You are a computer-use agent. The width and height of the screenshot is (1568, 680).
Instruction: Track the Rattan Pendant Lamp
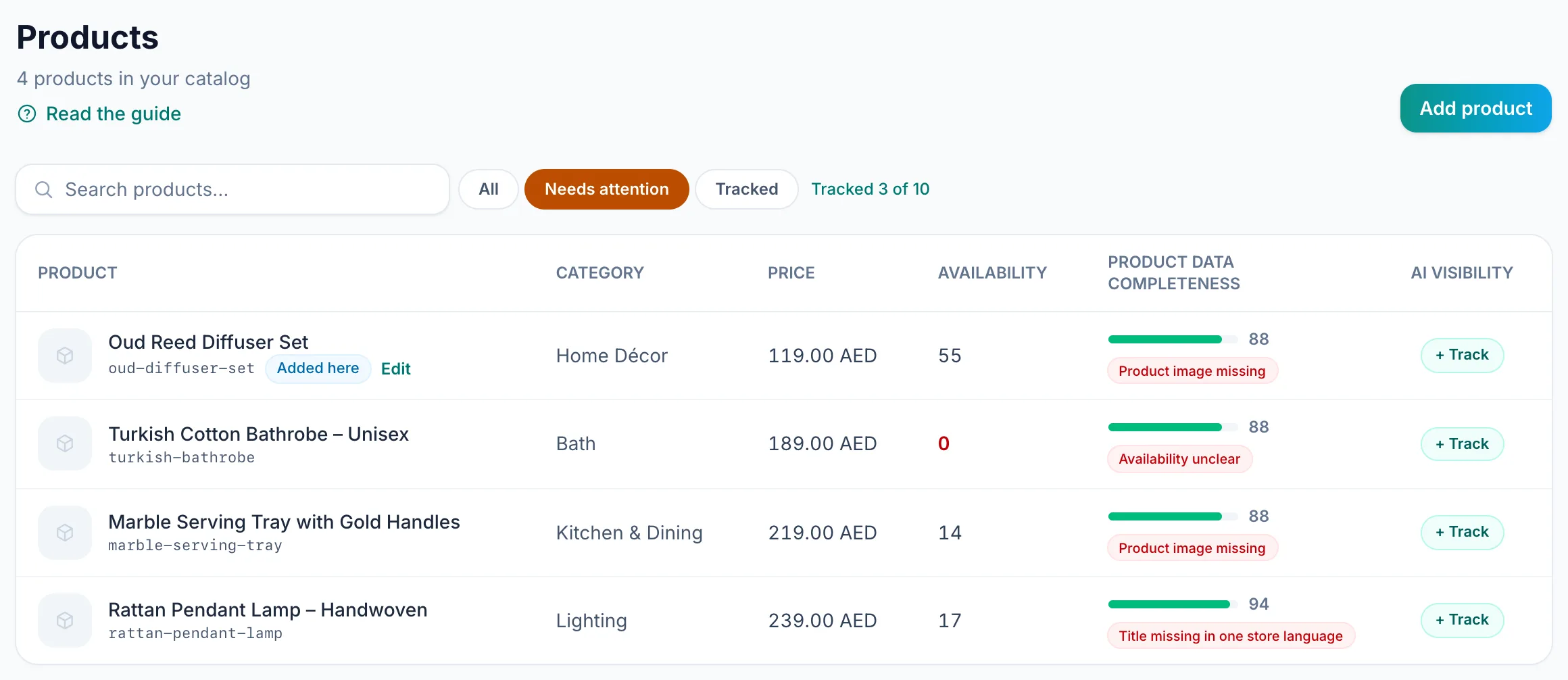point(1462,620)
